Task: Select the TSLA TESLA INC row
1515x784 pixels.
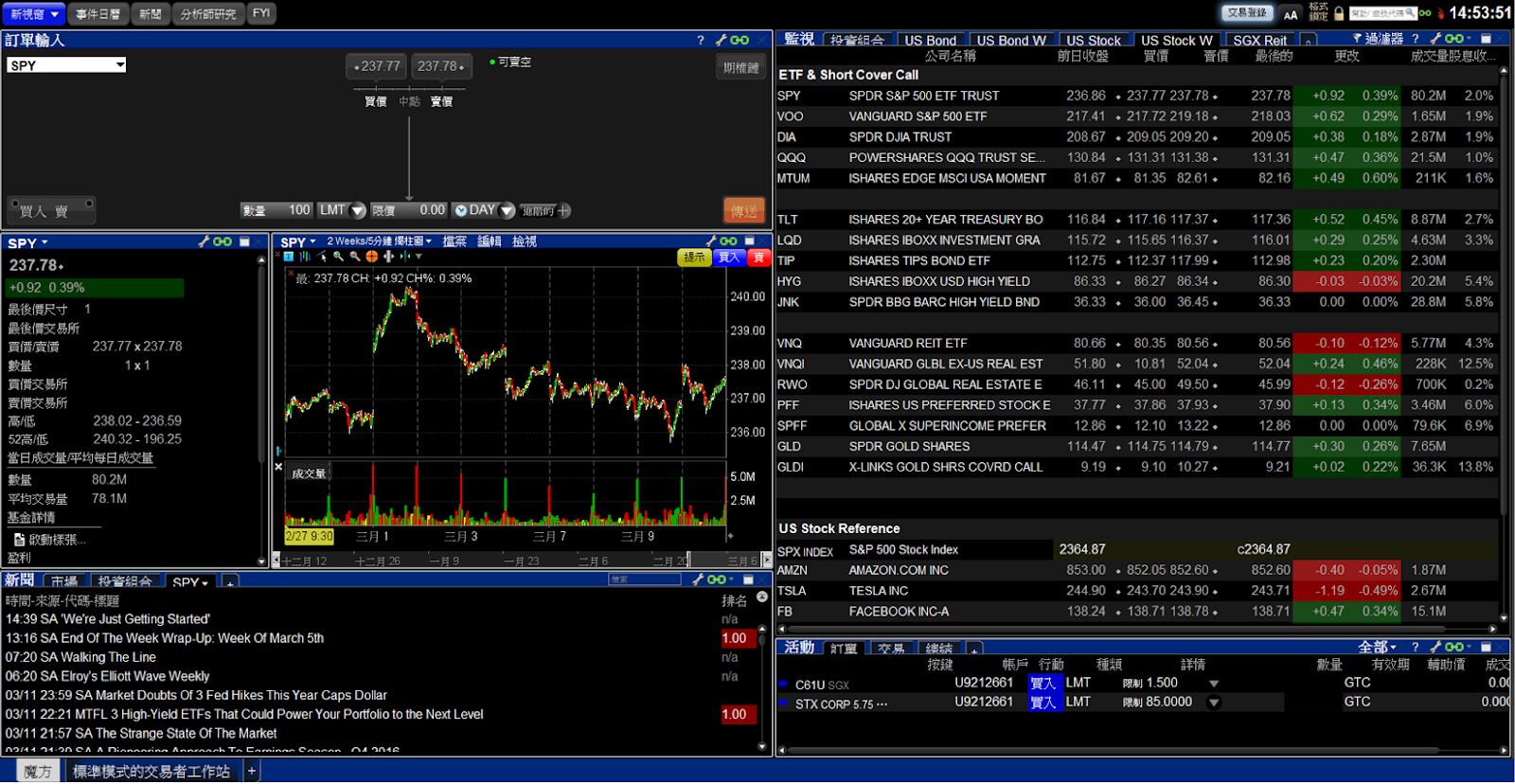Action: 1136,591
